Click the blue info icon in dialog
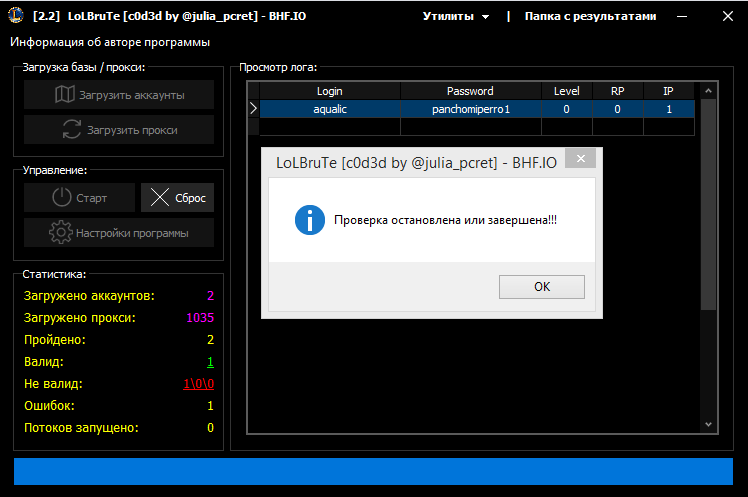This screenshot has height=497, width=748. [310, 220]
